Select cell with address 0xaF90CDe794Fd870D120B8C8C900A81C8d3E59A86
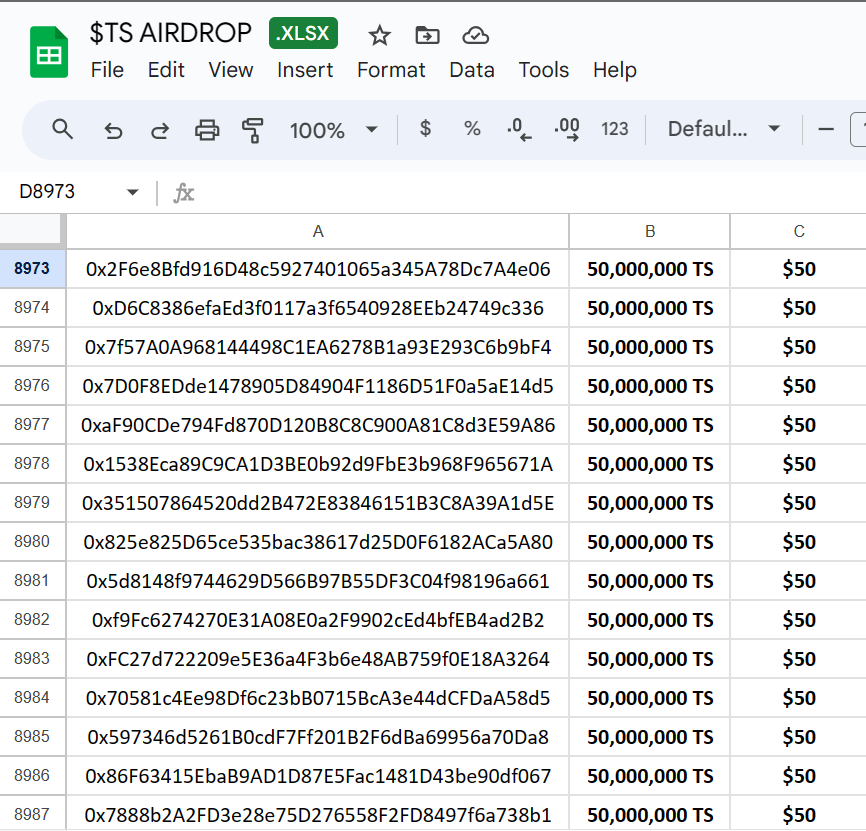866x831 pixels. pyautogui.click(x=318, y=425)
